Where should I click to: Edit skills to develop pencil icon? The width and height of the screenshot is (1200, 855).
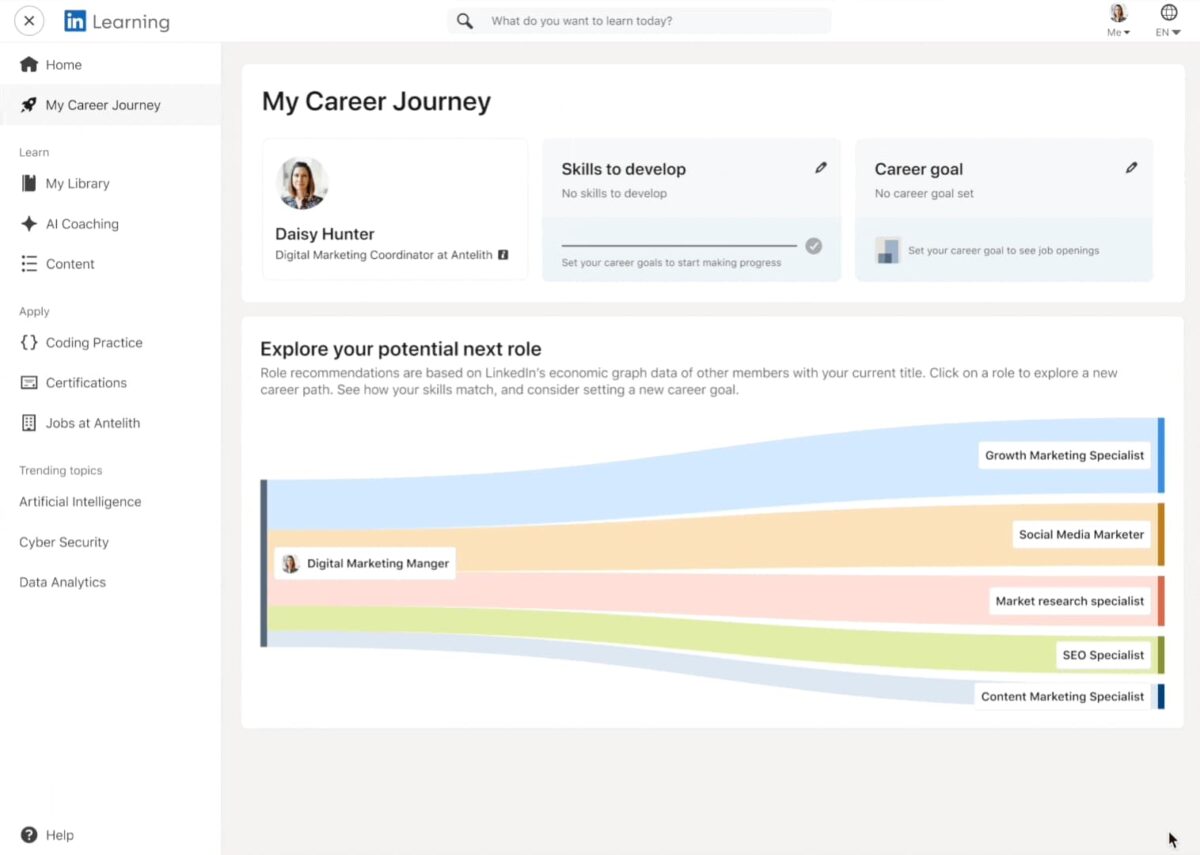[821, 168]
